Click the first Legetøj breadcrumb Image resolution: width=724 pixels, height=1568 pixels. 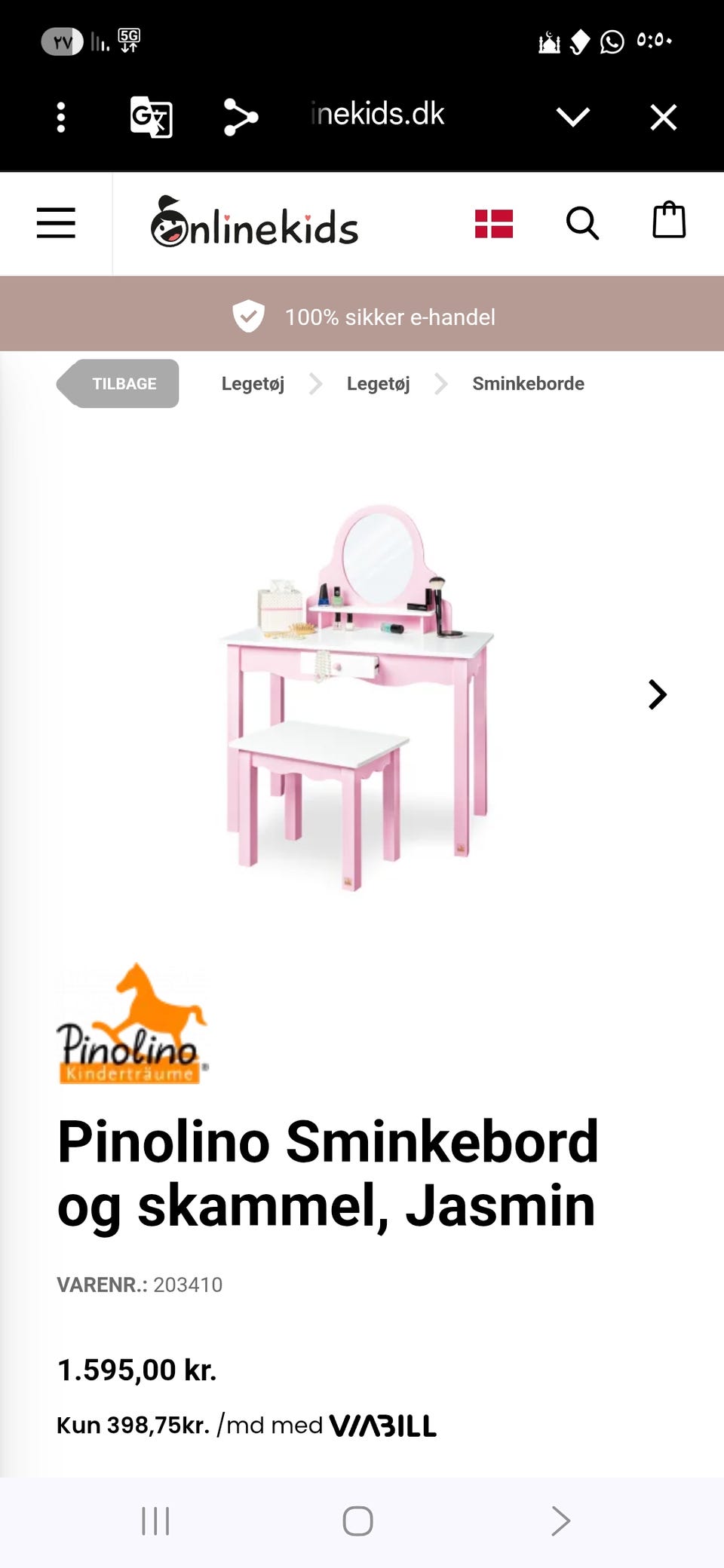point(253,384)
